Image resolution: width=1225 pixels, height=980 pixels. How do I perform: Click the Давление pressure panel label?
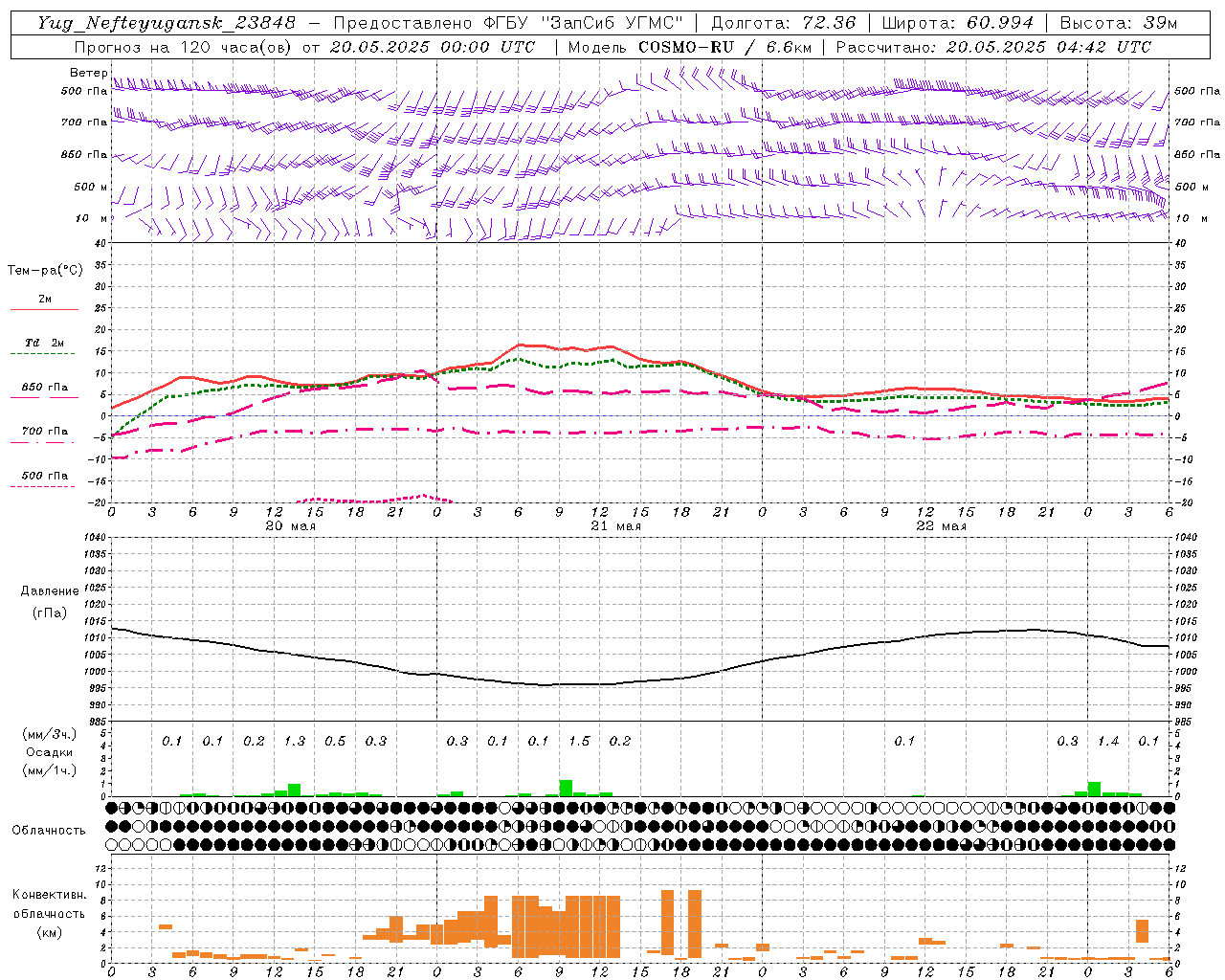tap(50, 591)
